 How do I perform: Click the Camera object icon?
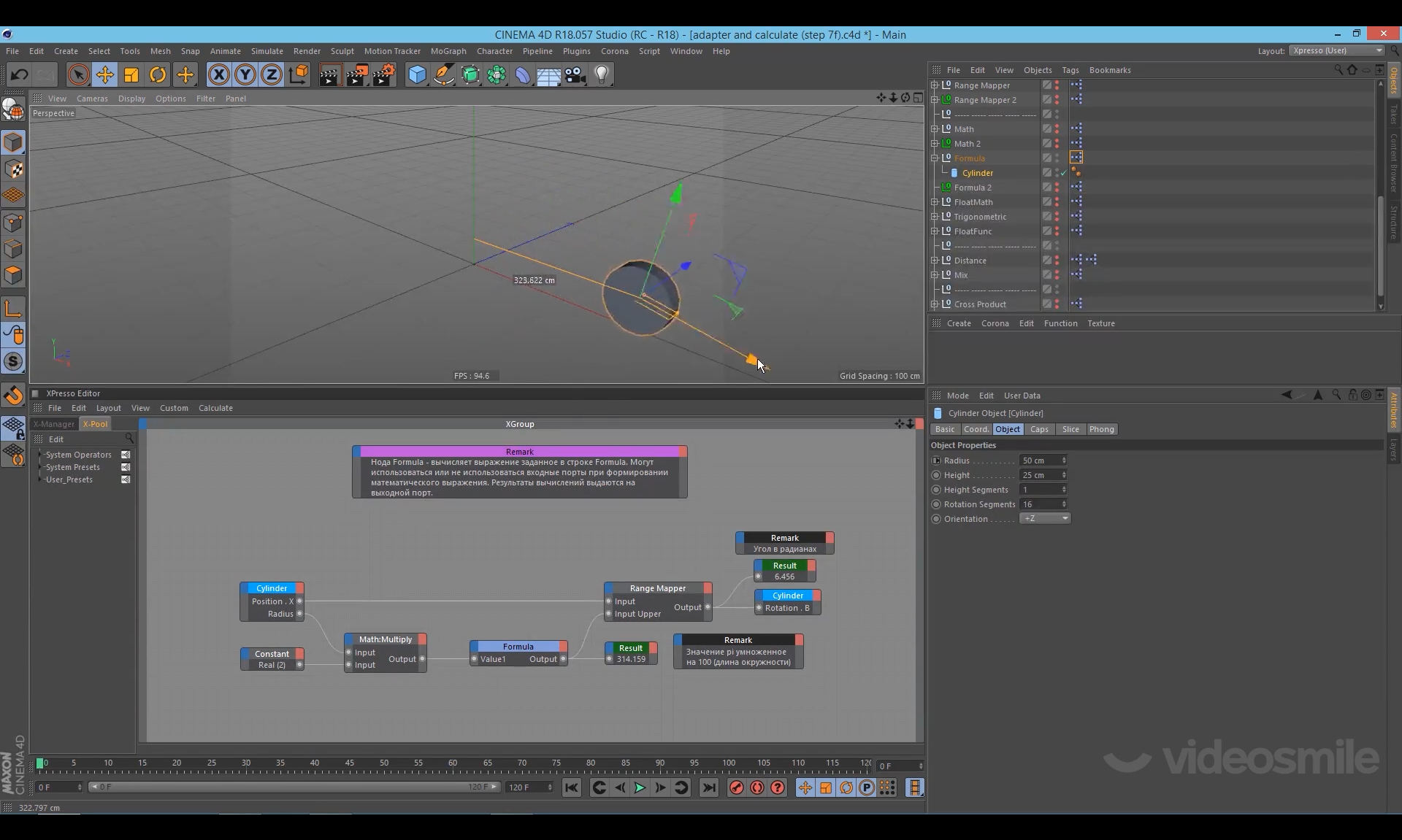(x=575, y=74)
